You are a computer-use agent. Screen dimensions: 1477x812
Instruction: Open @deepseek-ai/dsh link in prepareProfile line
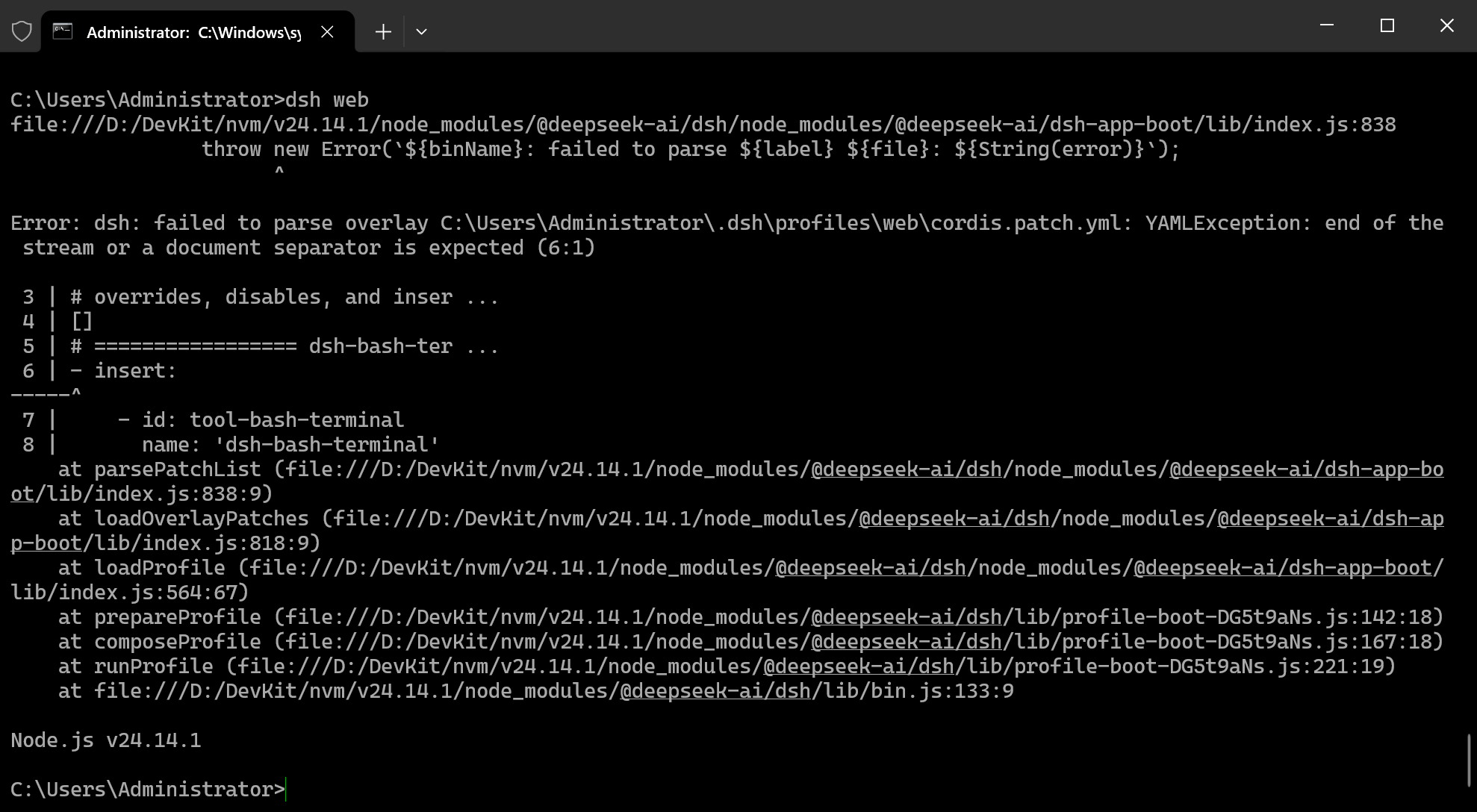tap(907, 617)
